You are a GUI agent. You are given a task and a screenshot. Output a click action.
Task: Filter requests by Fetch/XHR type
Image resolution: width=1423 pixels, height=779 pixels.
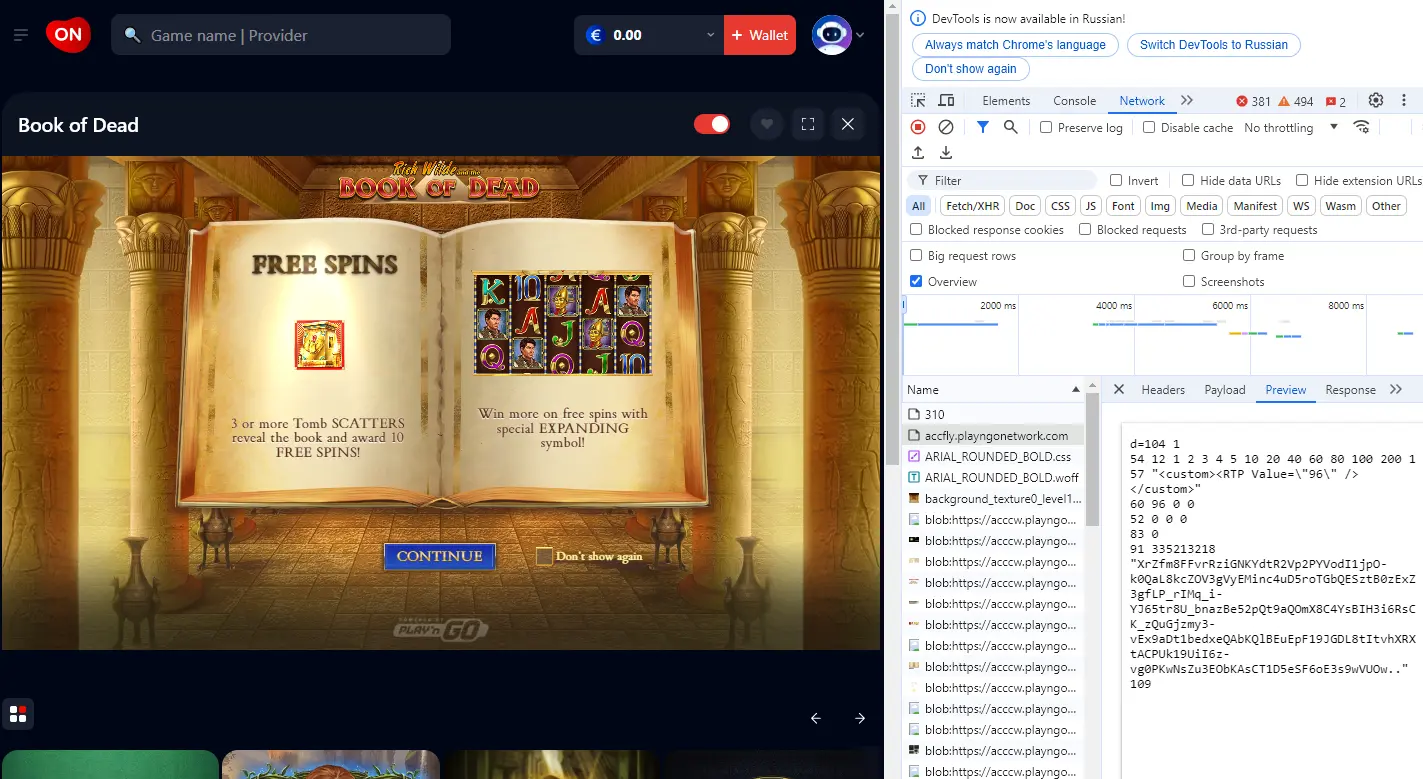point(973,206)
